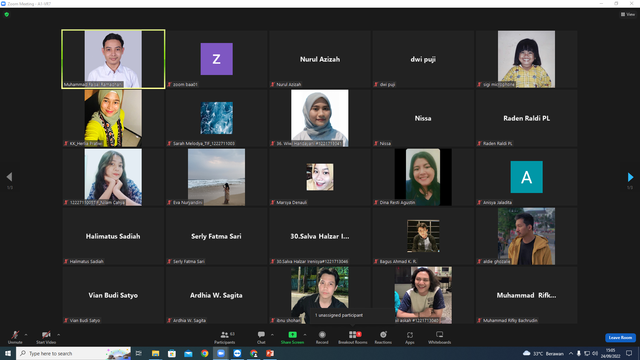The width and height of the screenshot is (640, 360).
Task: Open share options arrow beside Share Screen
Action: click(305, 335)
